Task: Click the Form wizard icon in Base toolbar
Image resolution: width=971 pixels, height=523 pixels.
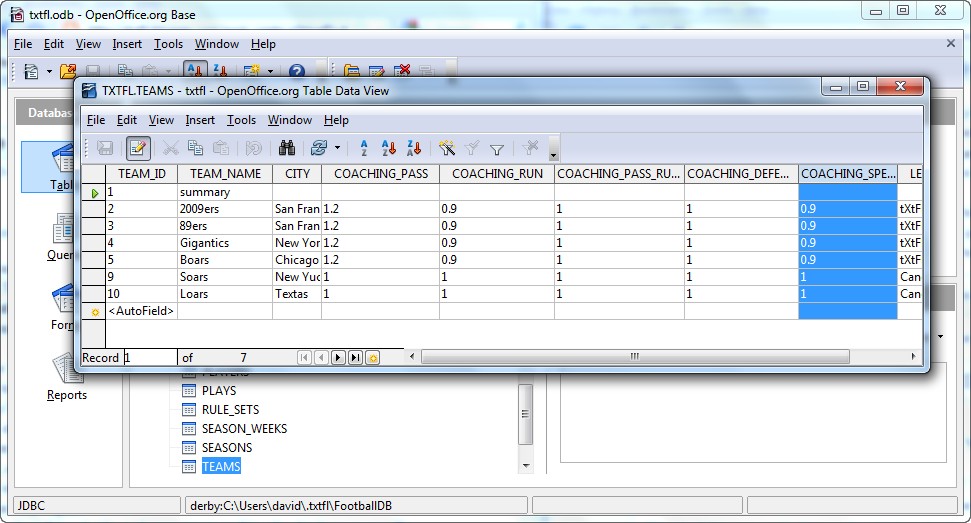Action: point(252,72)
